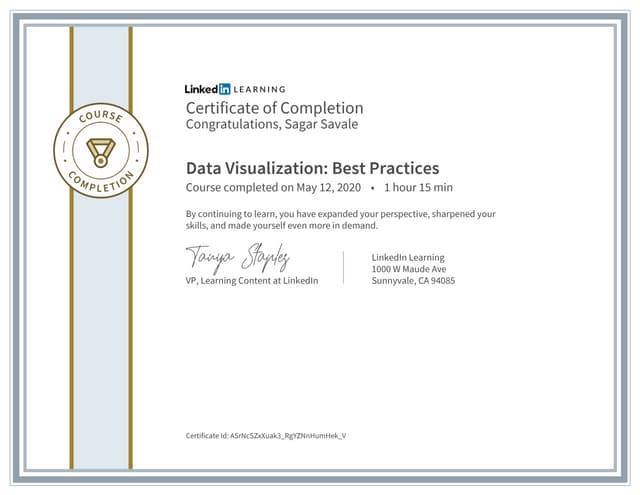Click the paragraph starting "By continuing to learn"
This screenshot has height=495, width=640.
[340, 220]
